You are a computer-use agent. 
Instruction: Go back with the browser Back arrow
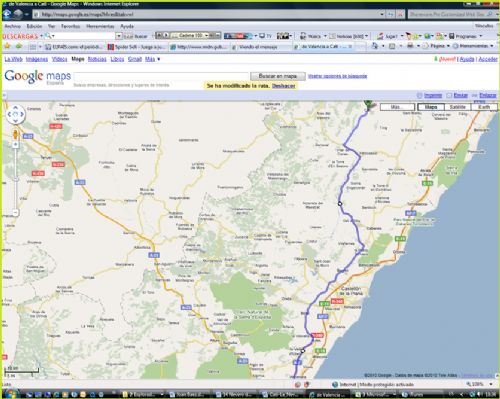(7, 14)
